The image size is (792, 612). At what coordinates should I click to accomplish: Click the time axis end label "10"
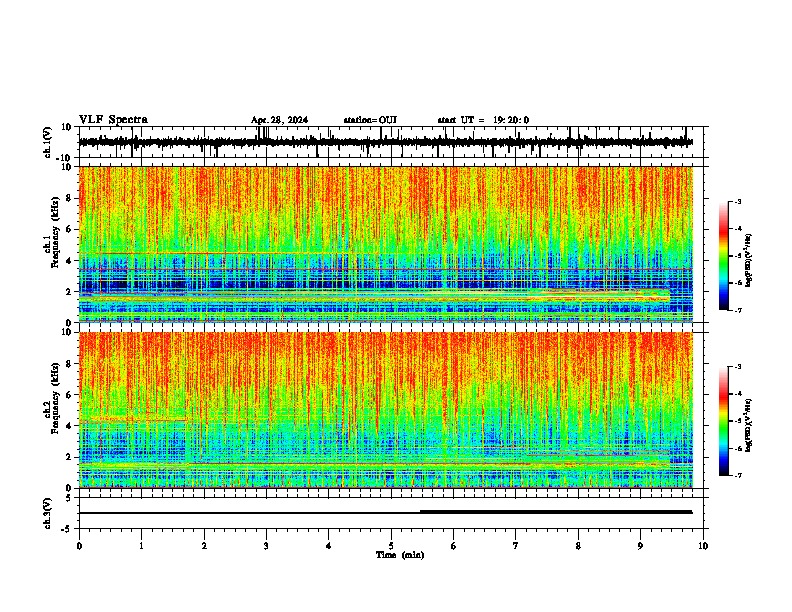(703, 546)
